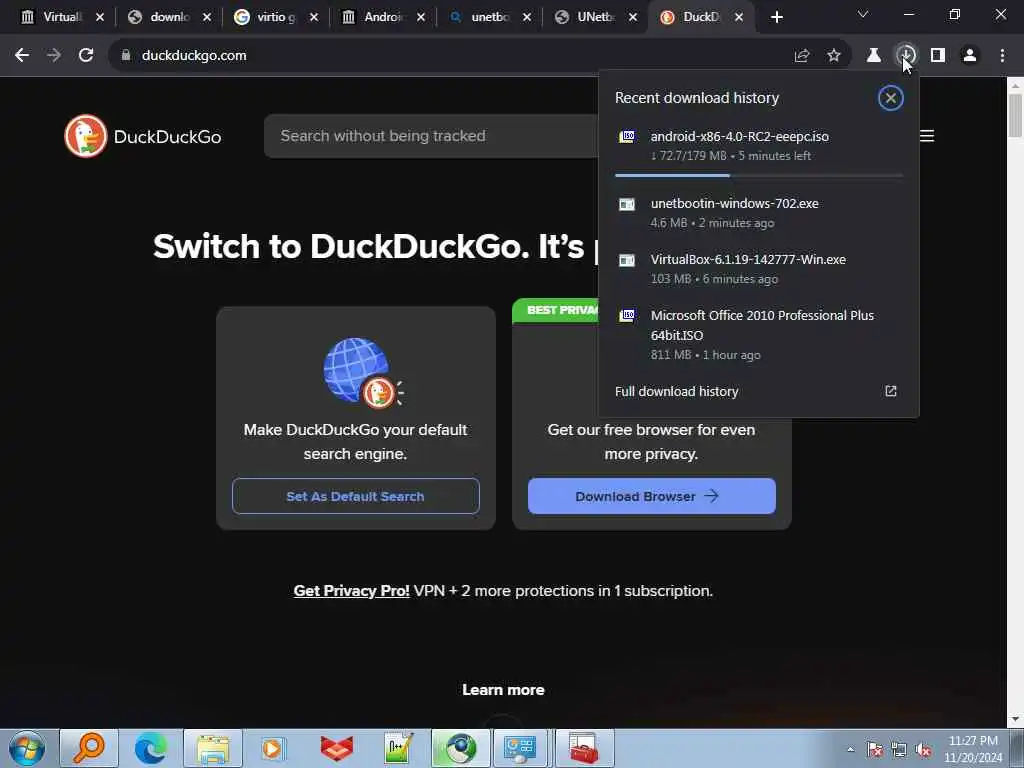1024x768 pixels.
Task: Open the Windows Start button
Action: [27, 748]
